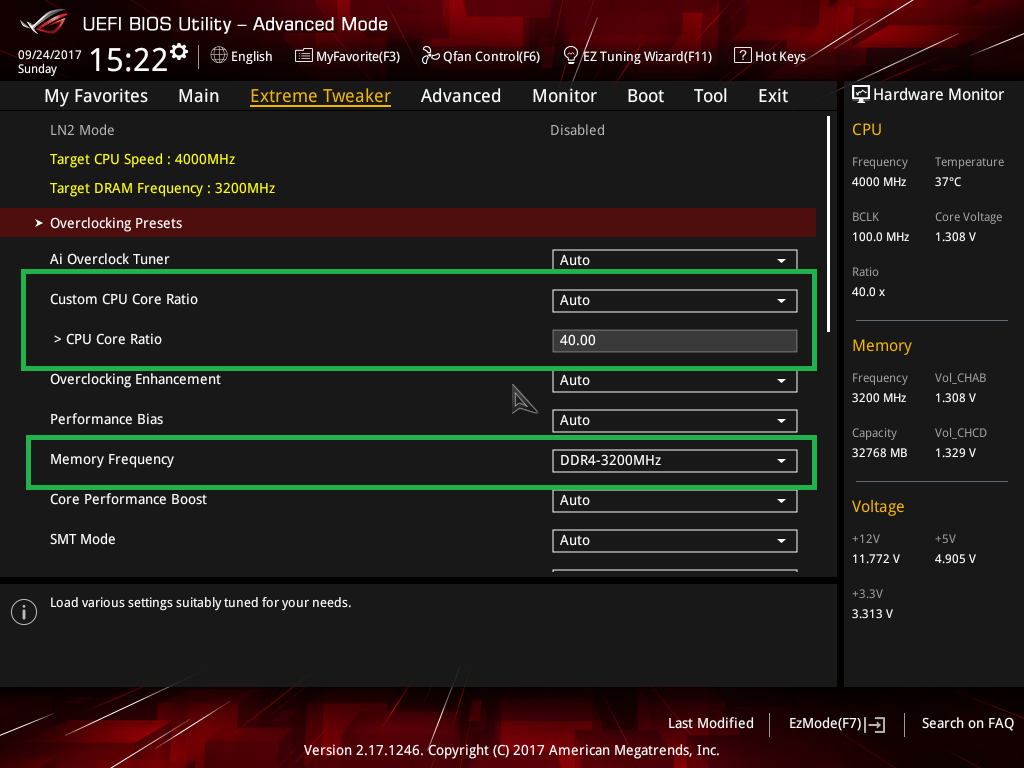
Task: Click Target CPU Speed : 4000MHz text
Action: click(x=142, y=159)
